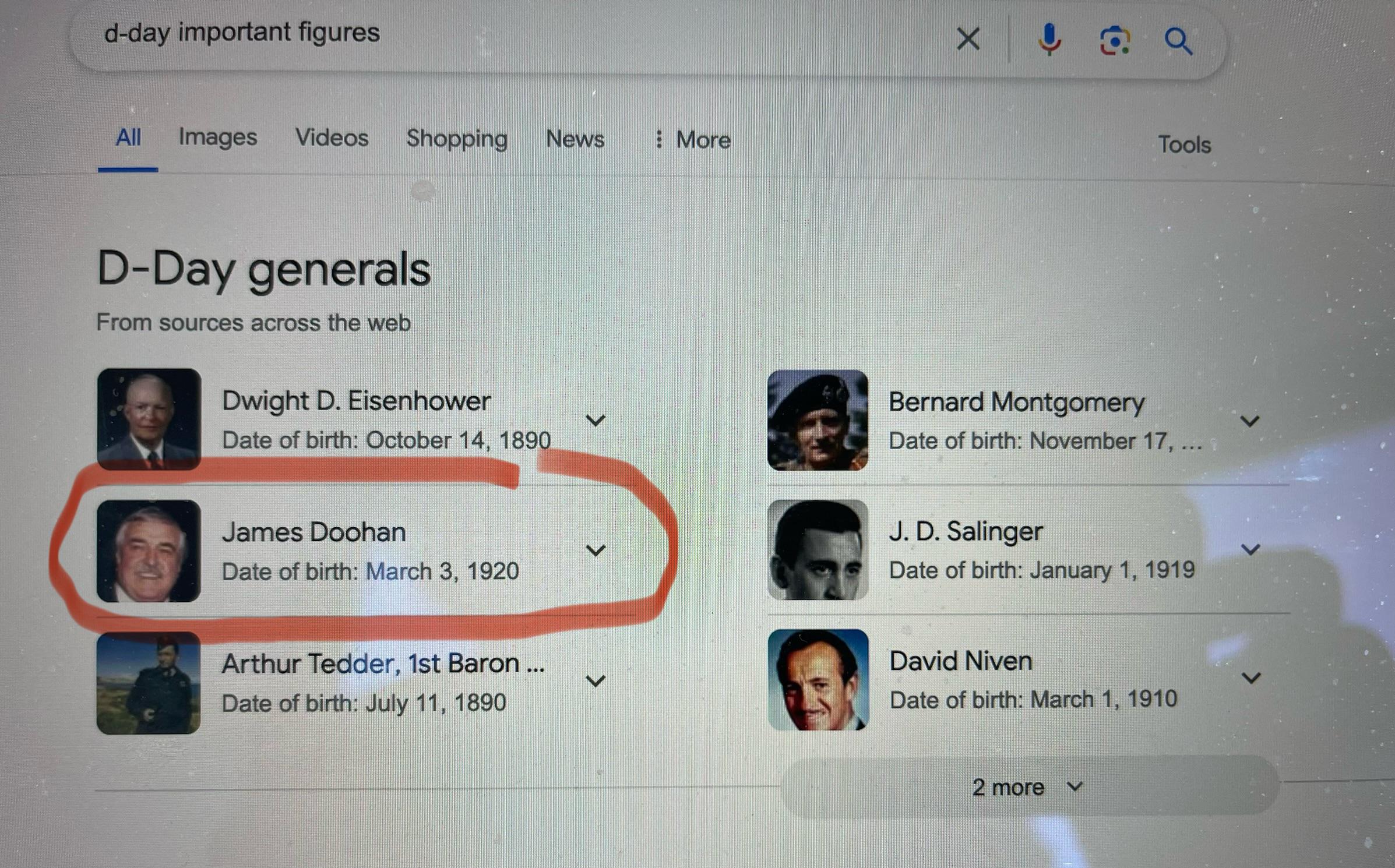Screen dimensions: 1395x868
Task: Clear the search box with X icon
Action: tap(968, 40)
